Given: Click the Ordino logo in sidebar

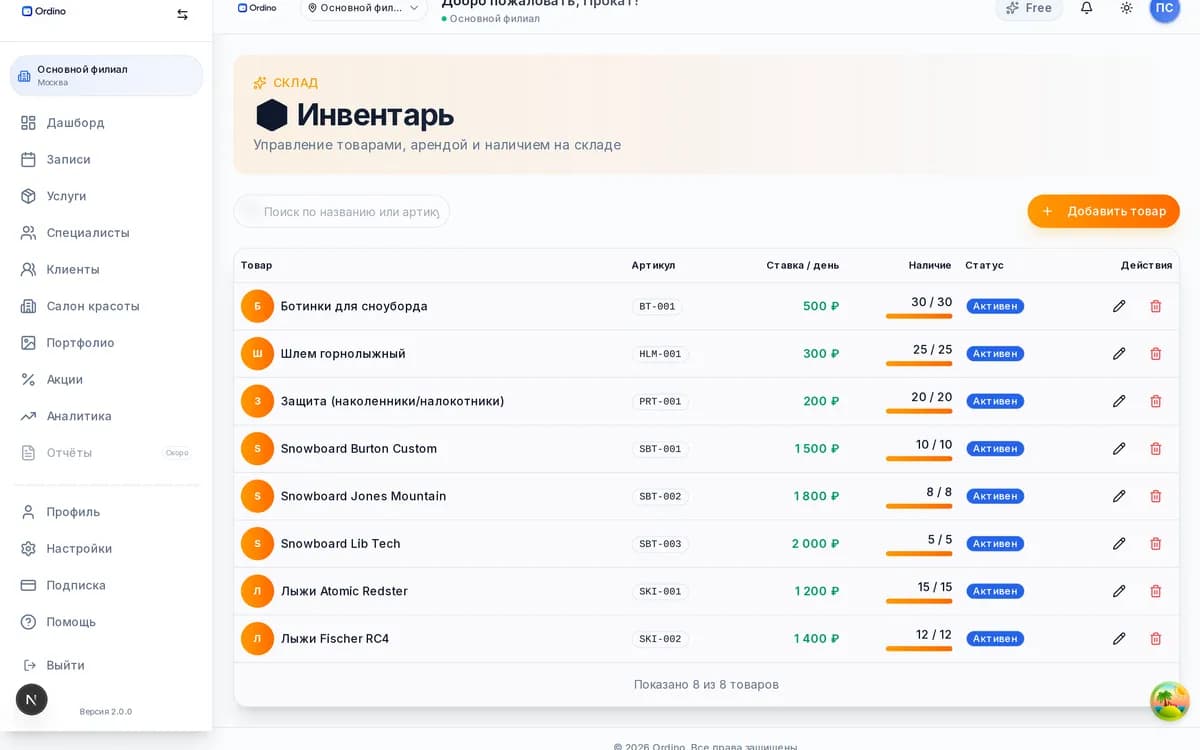Looking at the screenshot, I should pyautogui.click(x=43, y=11).
